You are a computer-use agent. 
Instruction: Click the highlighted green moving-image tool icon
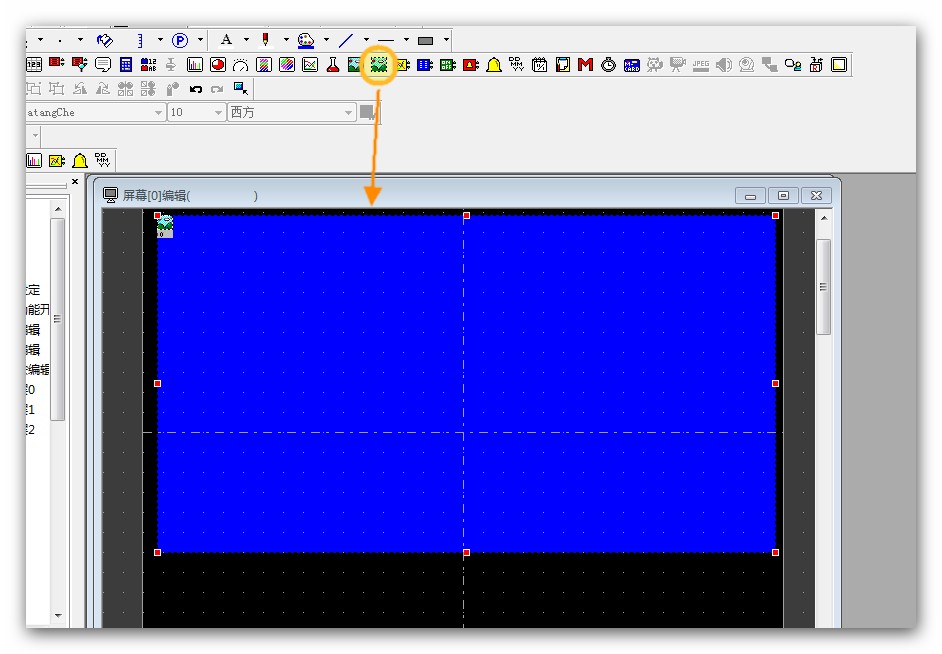pyautogui.click(x=379, y=65)
